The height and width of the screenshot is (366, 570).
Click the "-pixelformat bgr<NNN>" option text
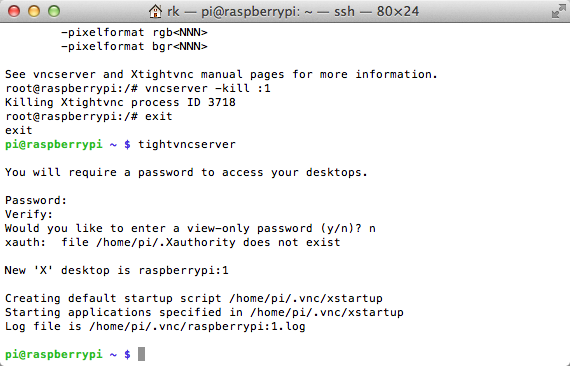point(134,47)
